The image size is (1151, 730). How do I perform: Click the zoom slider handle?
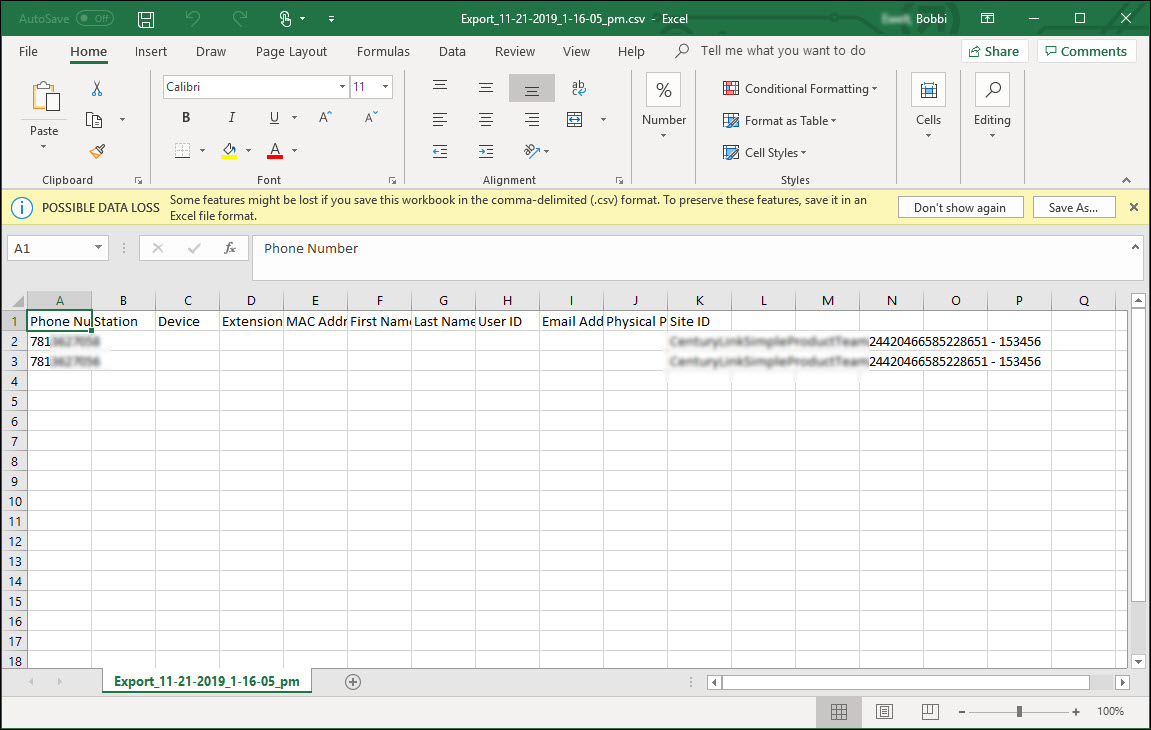pos(1019,712)
